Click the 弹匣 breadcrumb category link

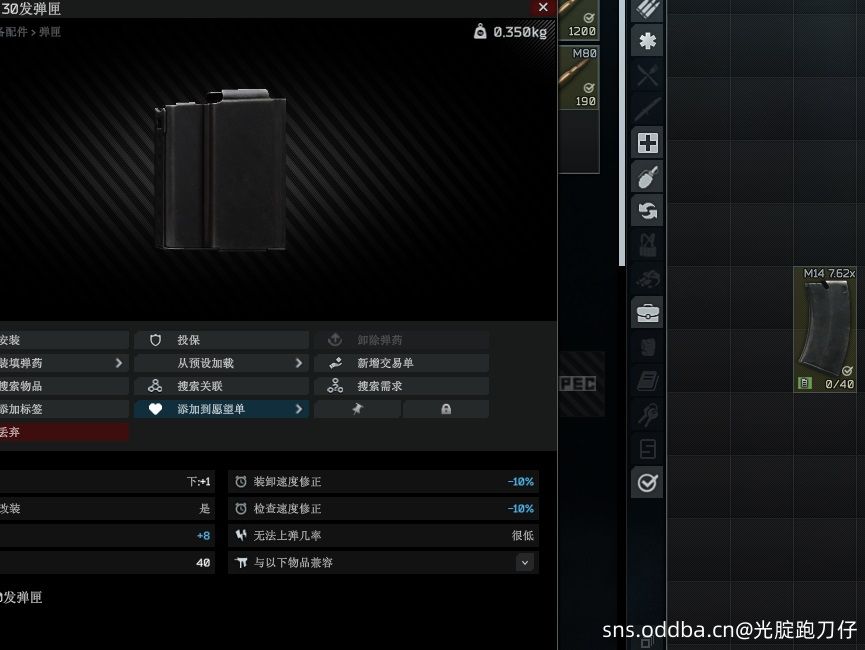click(x=50, y=32)
